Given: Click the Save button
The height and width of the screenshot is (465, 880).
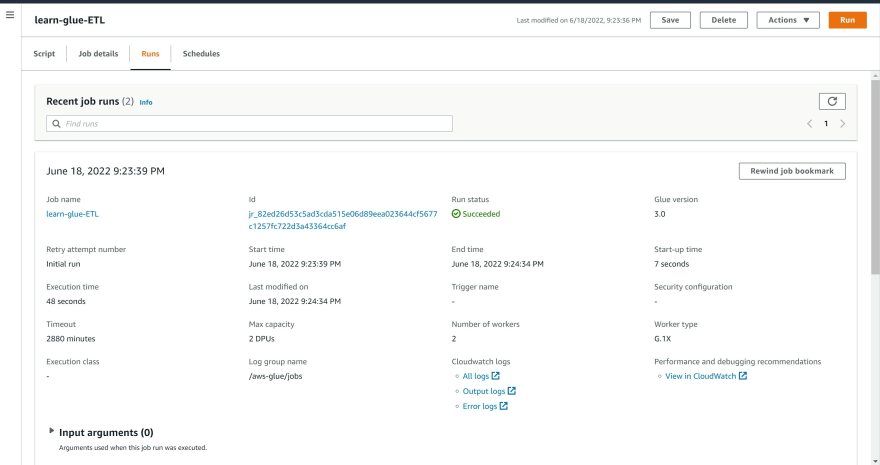Looking at the screenshot, I should tap(670, 20).
